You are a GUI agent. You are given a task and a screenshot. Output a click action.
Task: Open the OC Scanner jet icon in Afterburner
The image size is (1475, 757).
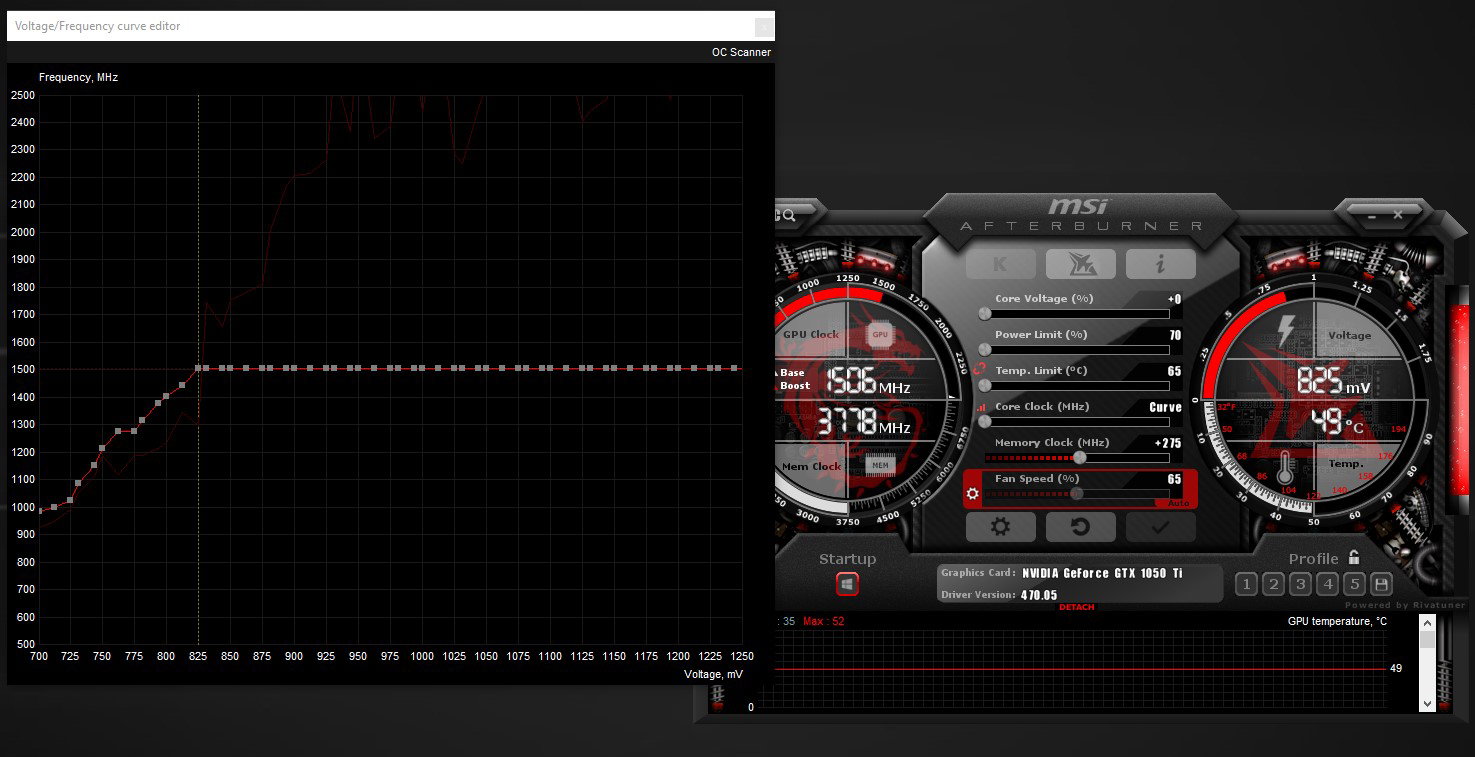pyautogui.click(x=1081, y=264)
